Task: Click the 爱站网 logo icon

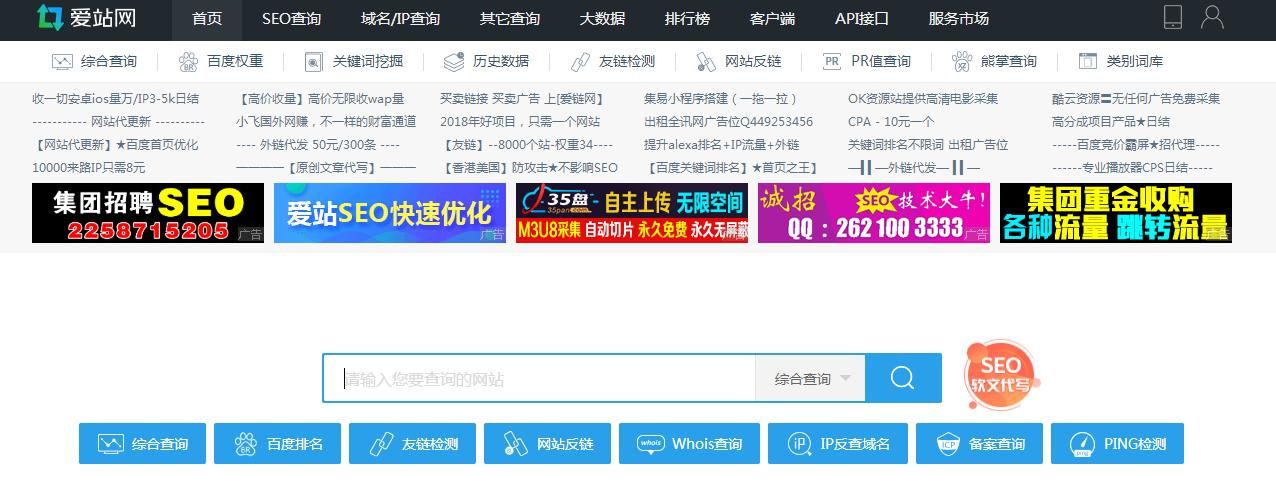Action: 50,17
